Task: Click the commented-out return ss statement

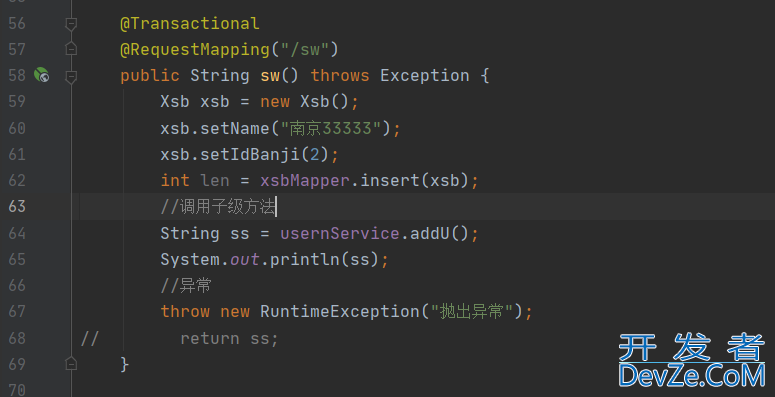Action: pyautogui.click(x=229, y=338)
